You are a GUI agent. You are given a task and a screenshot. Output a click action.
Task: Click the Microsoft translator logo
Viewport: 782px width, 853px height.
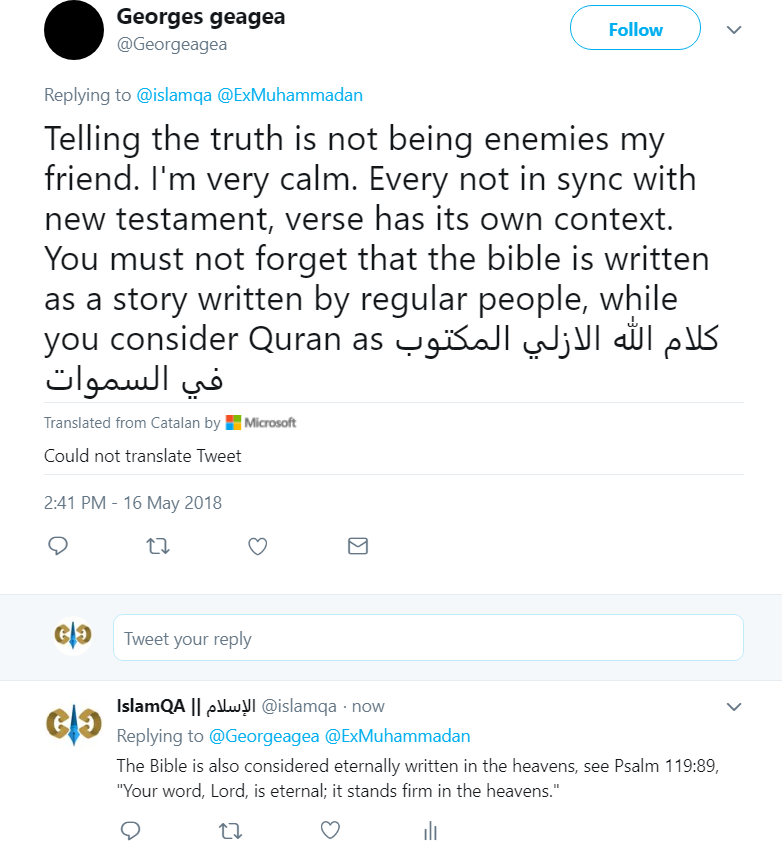click(261, 423)
